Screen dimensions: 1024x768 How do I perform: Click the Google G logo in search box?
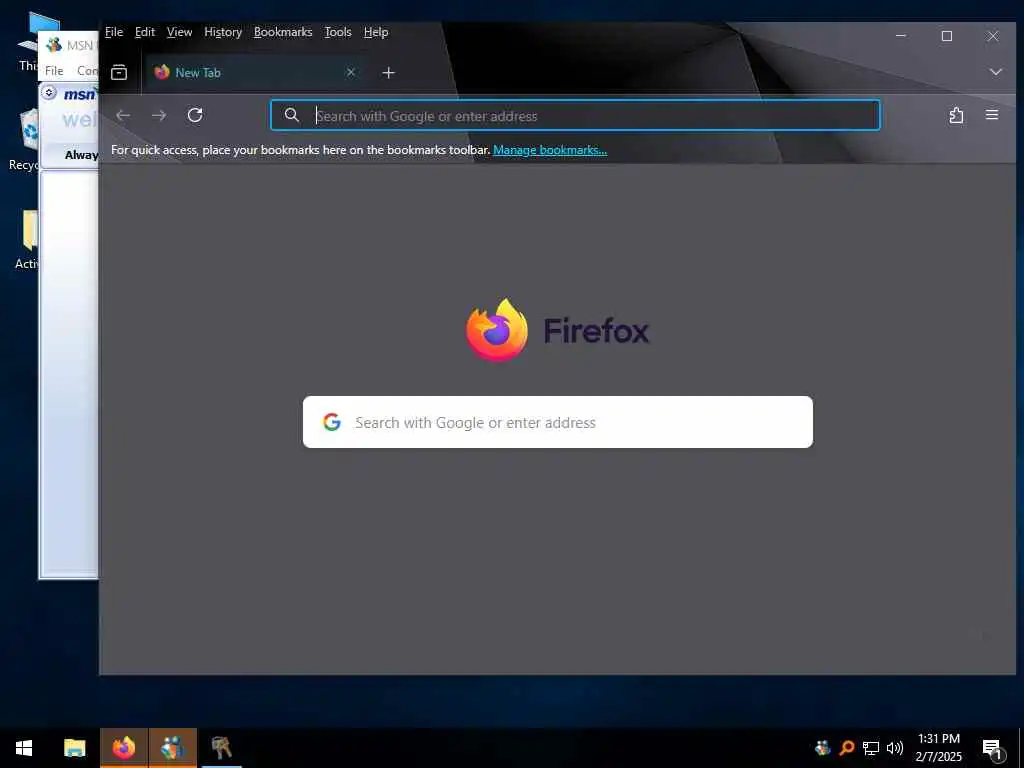click(x=332, y=422)
